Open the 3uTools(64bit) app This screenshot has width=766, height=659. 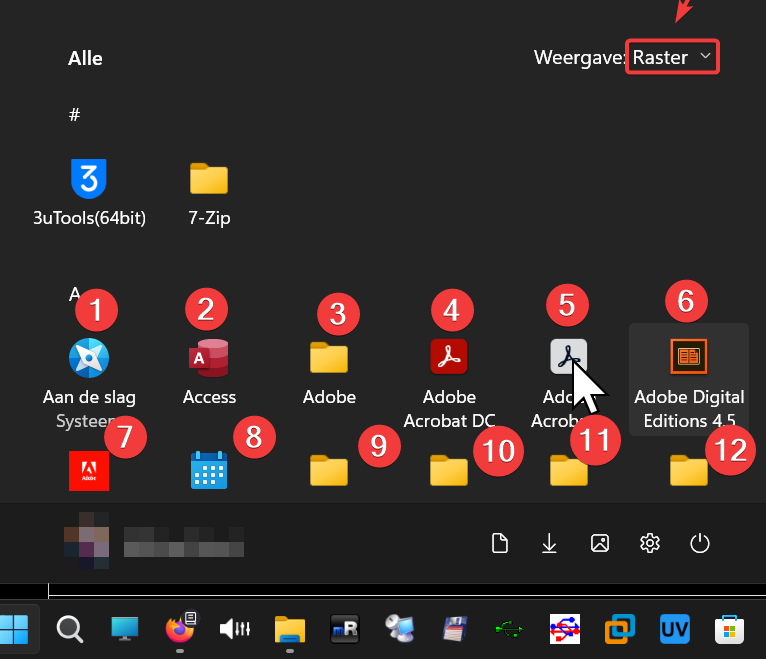pos(89,193)
